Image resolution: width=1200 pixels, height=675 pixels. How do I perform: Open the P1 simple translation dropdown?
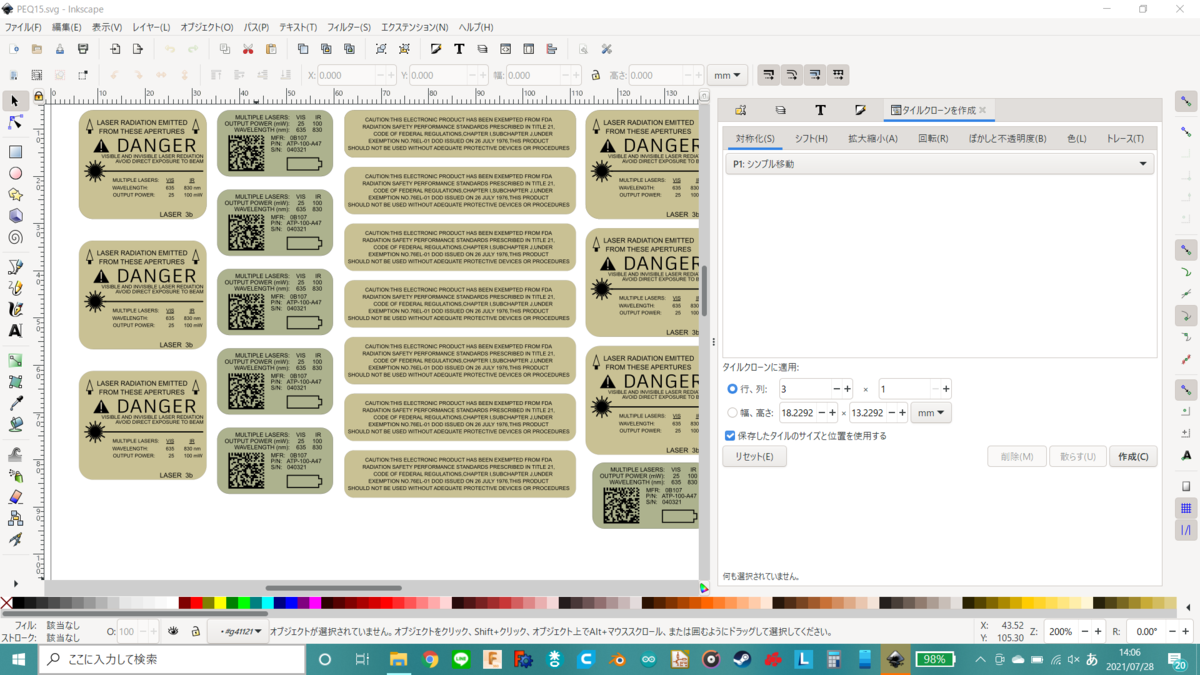(x=939, y=164)
